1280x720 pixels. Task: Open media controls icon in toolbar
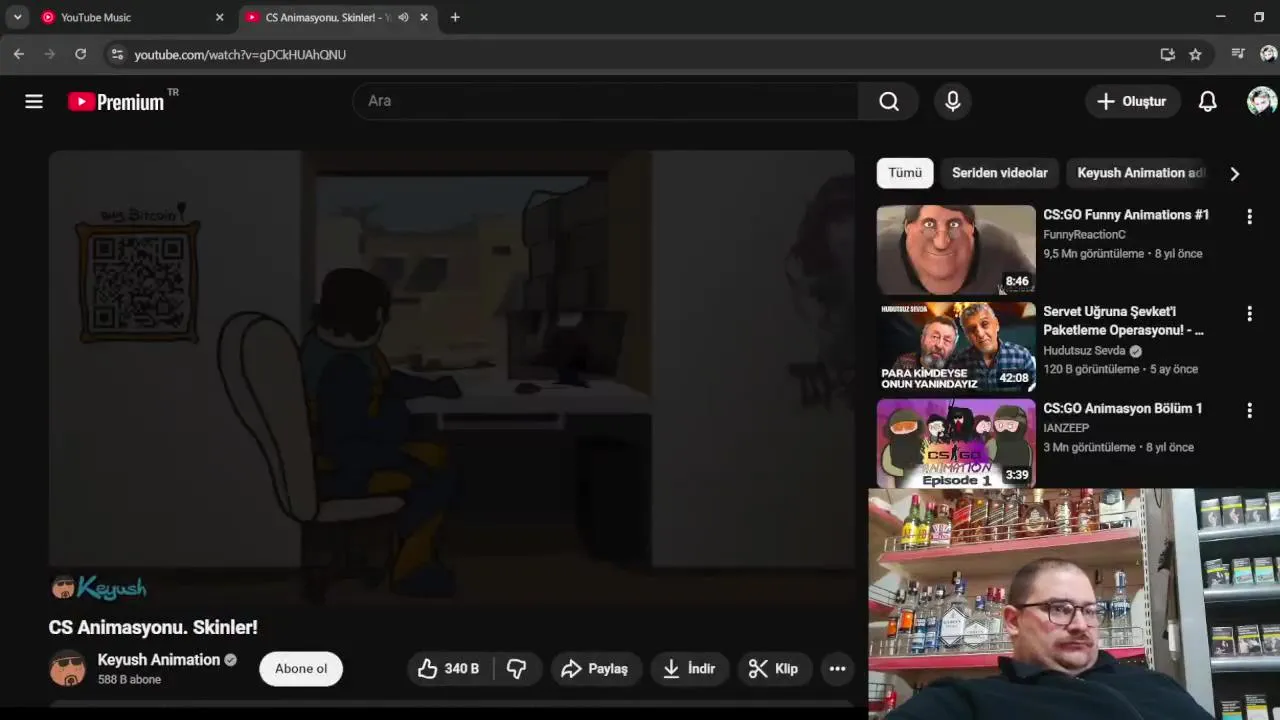point(1238,54)
